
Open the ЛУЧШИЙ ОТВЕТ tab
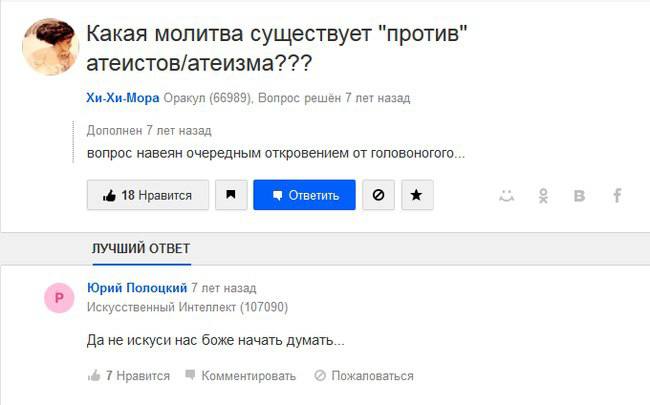[x=141, y=249]
